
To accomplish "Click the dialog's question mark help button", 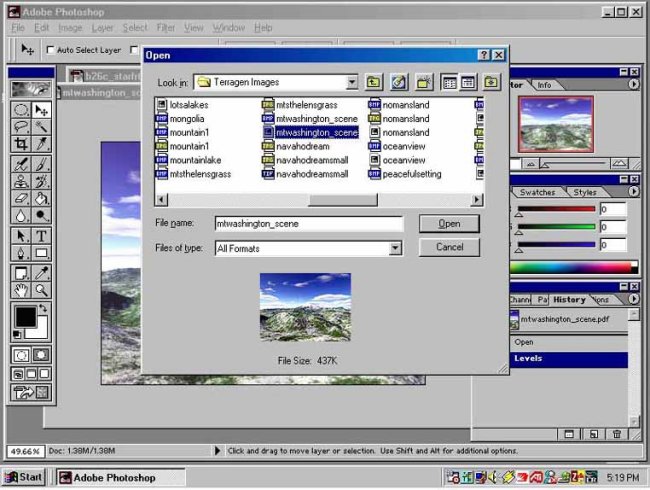I will (484, 55).
